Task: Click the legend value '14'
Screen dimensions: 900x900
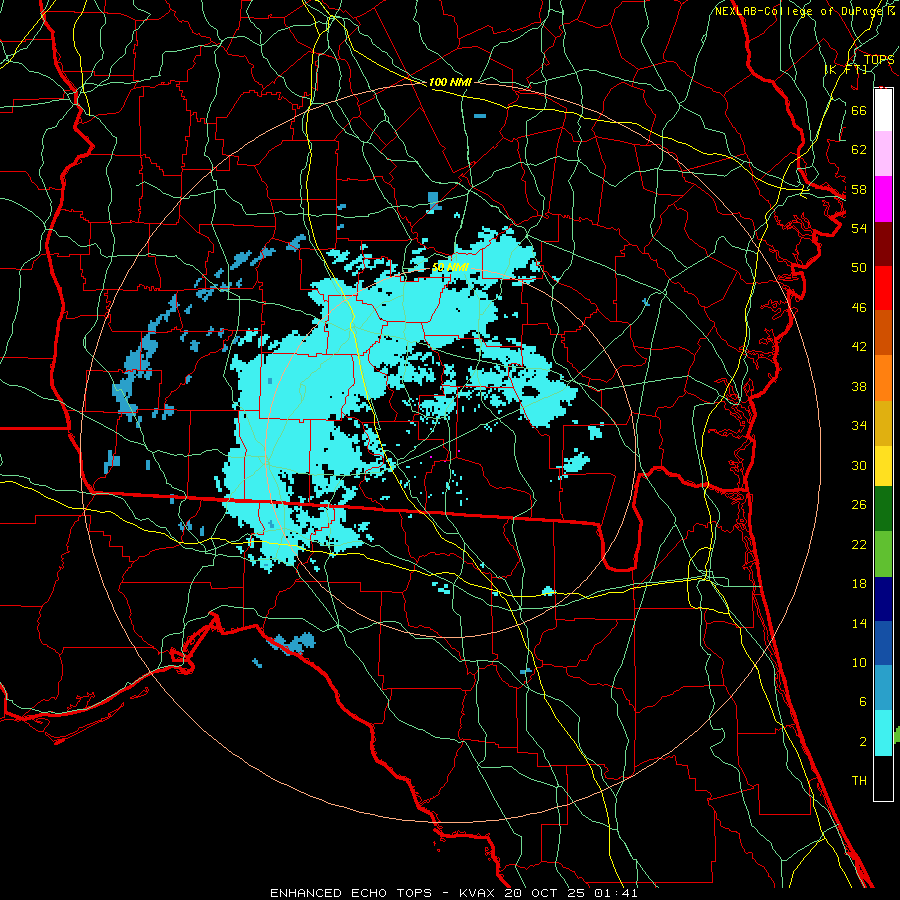Action: pos(859,623)
